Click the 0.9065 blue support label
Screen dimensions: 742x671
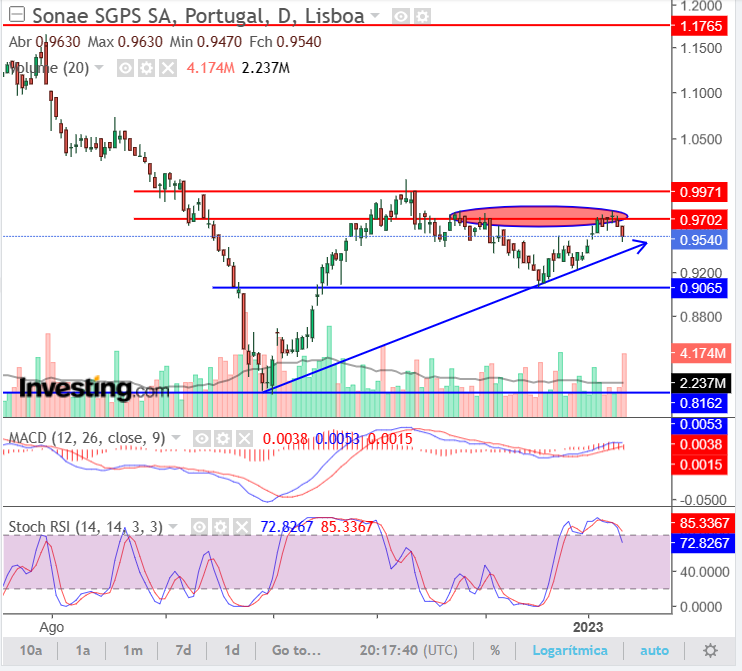[x=699, y=288]
